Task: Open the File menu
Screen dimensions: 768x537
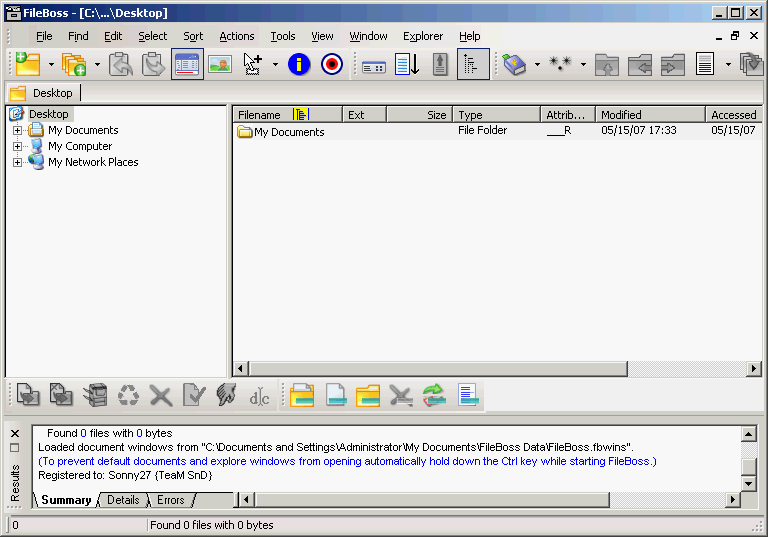Action: pyautogui.click(x=44, y=36)
